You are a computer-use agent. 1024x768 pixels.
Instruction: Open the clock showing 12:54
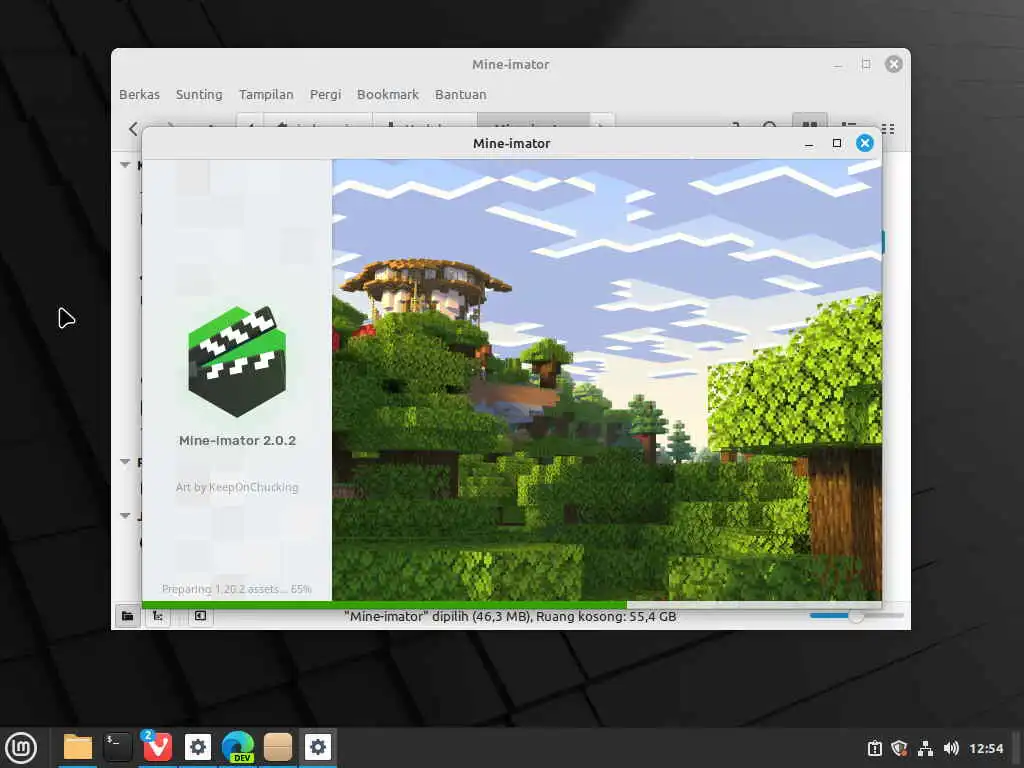tap(986, 748)
